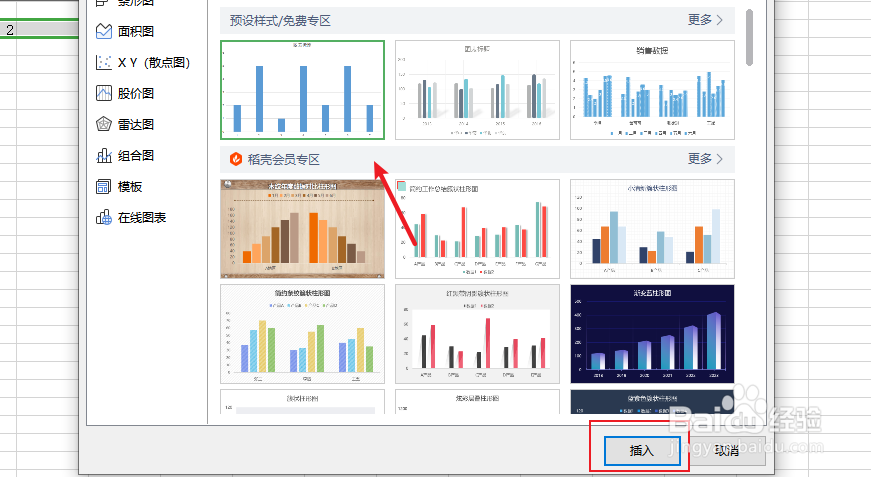Select the radar chart icon (雷达图)
The width and height of the screenshot is (871, 477).
(104, 124)
